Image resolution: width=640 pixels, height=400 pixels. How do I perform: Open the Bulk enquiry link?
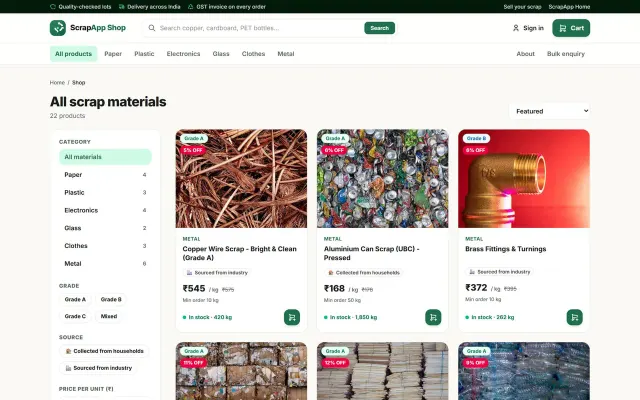click(566, 53)
